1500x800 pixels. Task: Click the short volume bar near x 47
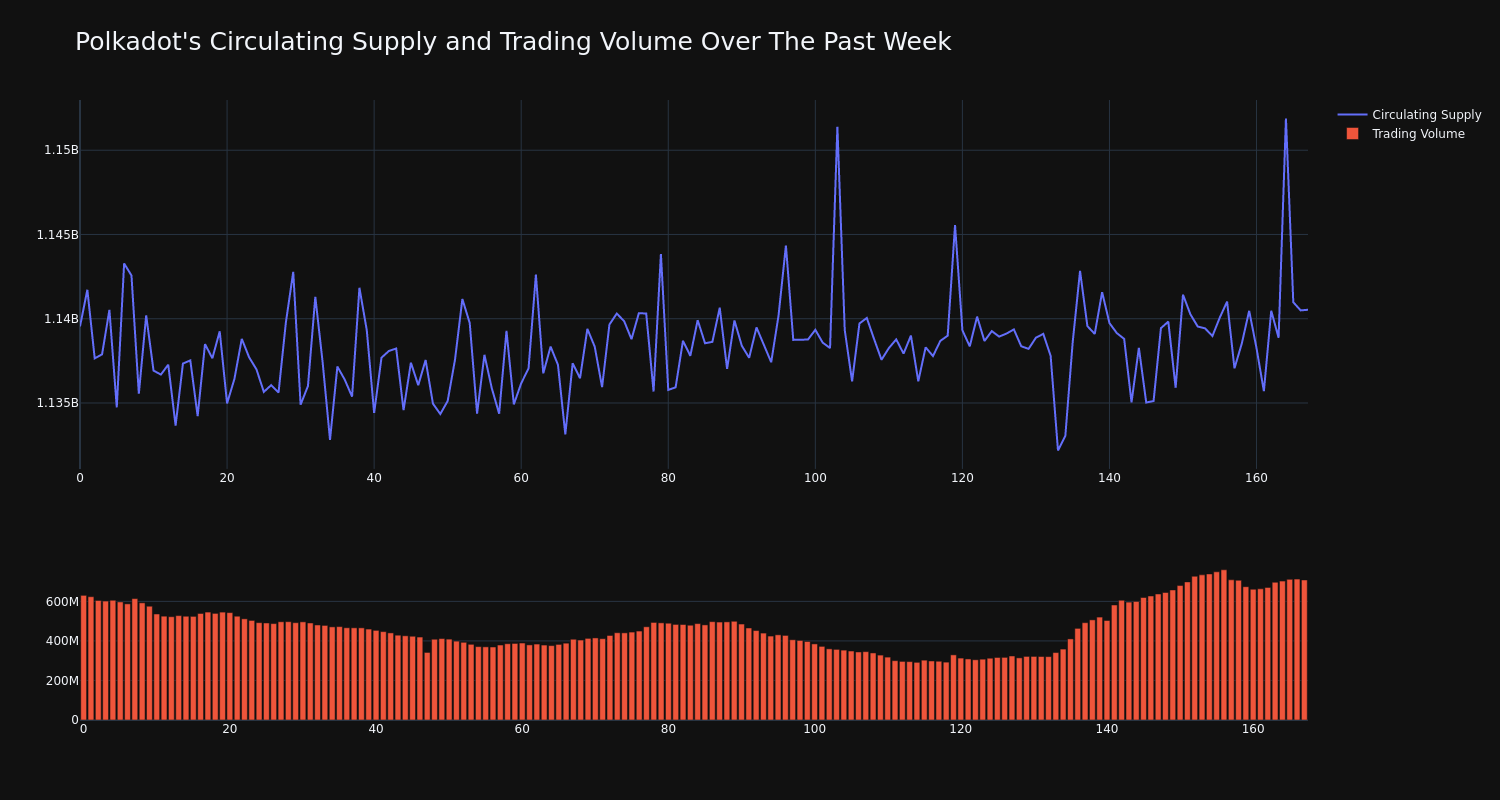(x=427, y=686)
